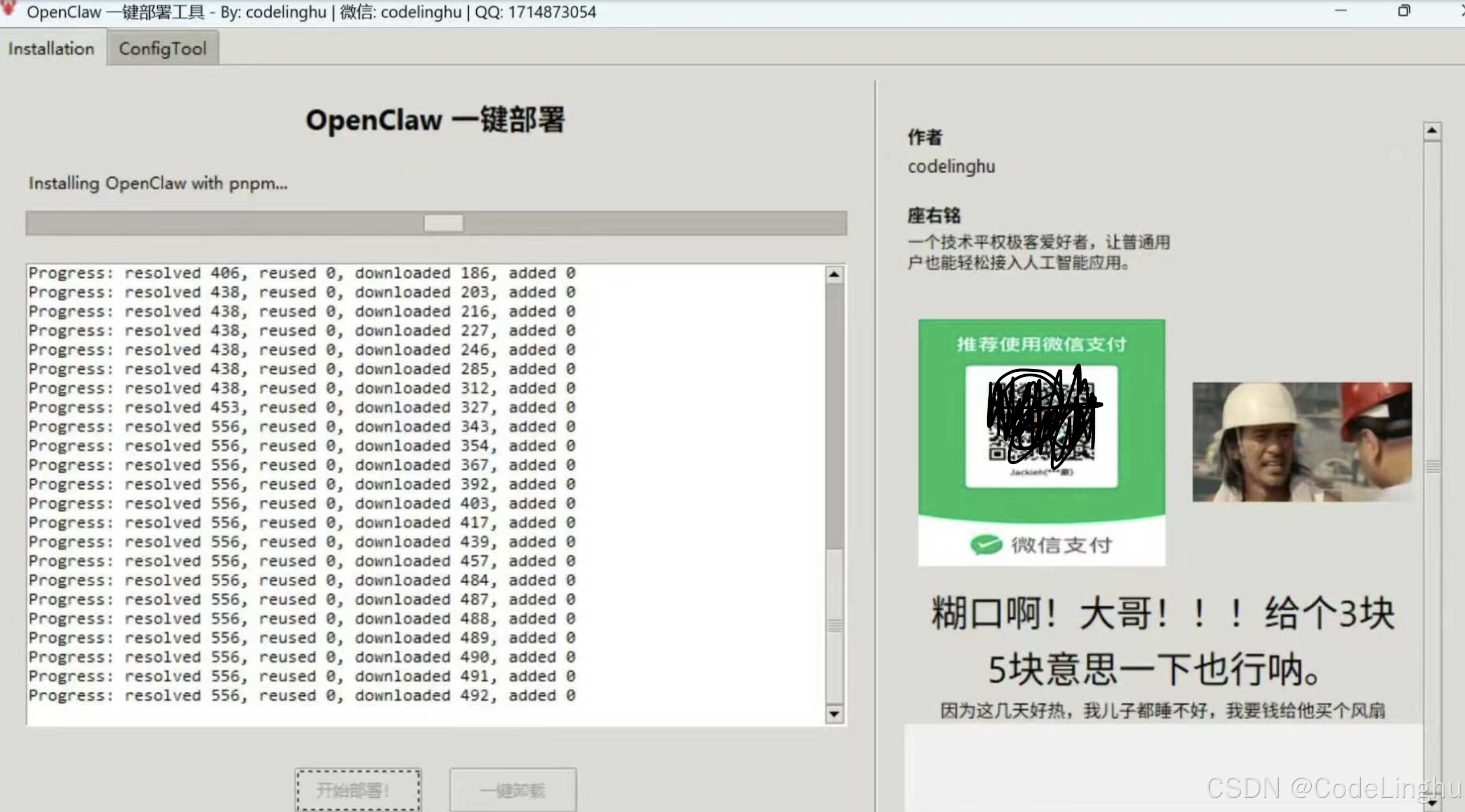
Task: Switch to the Installation tab
Action: [x=51, y=48]
